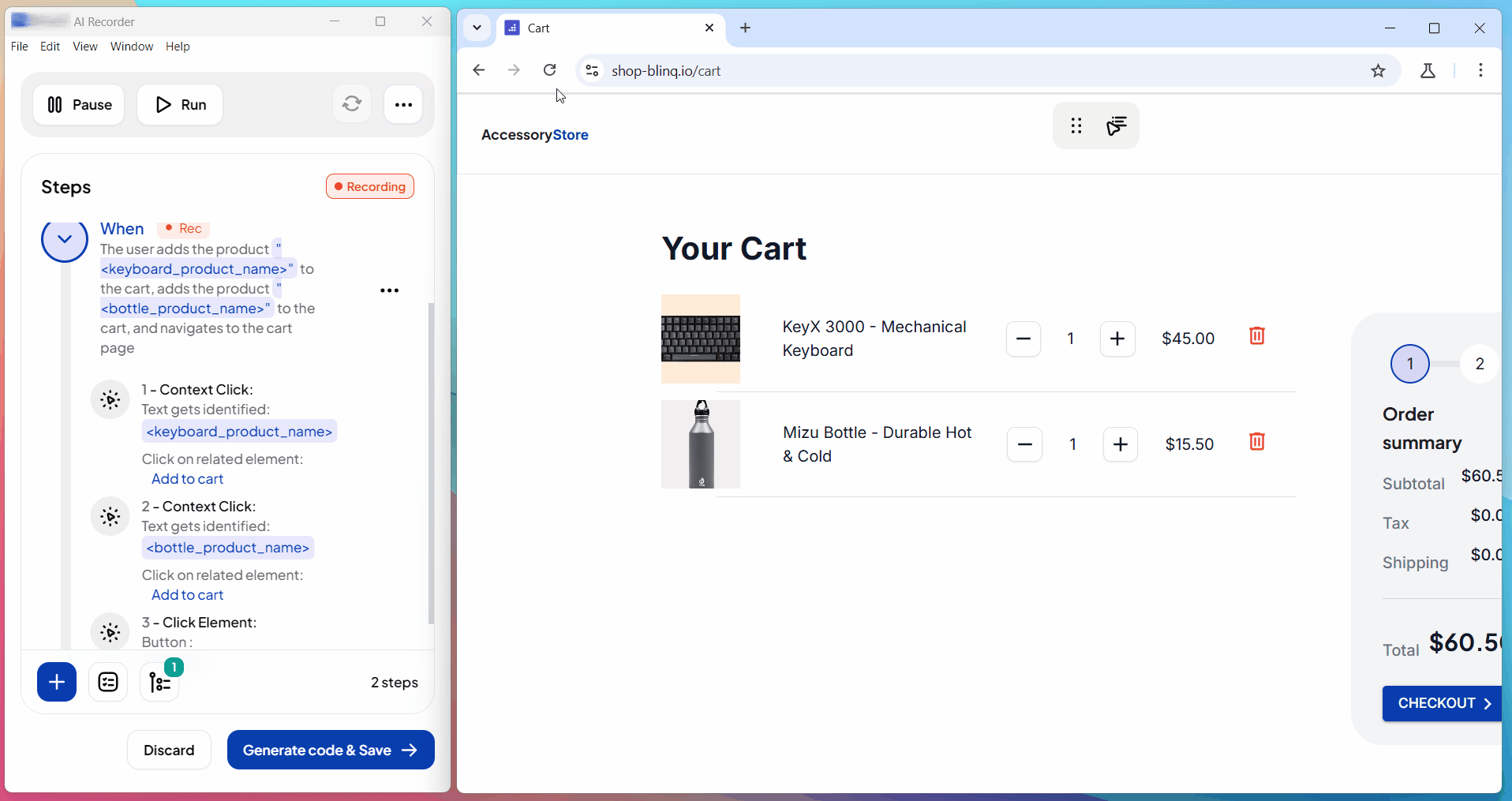The image size is (1512, 801).
Task: Open the When step options ellipsis menu
Action: click(389, 290)
